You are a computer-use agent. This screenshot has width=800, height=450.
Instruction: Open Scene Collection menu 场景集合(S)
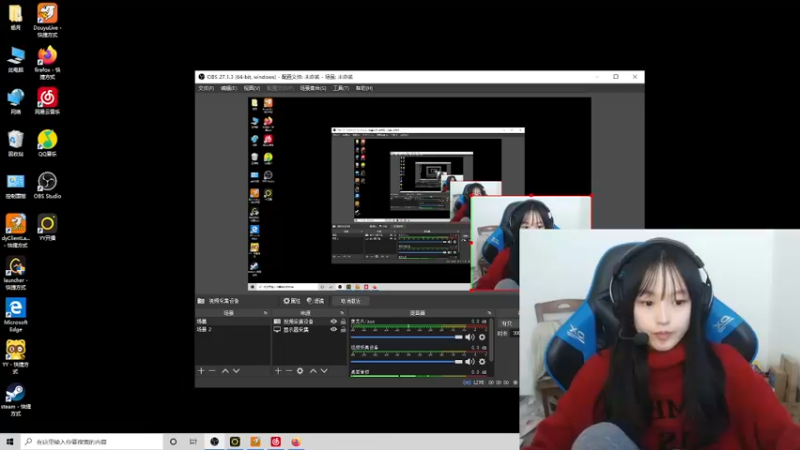(313, 88)
